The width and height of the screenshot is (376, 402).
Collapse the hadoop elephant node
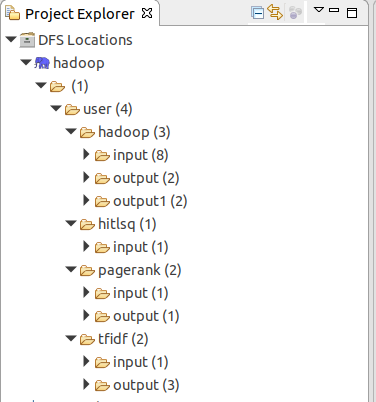coord(26,62)
